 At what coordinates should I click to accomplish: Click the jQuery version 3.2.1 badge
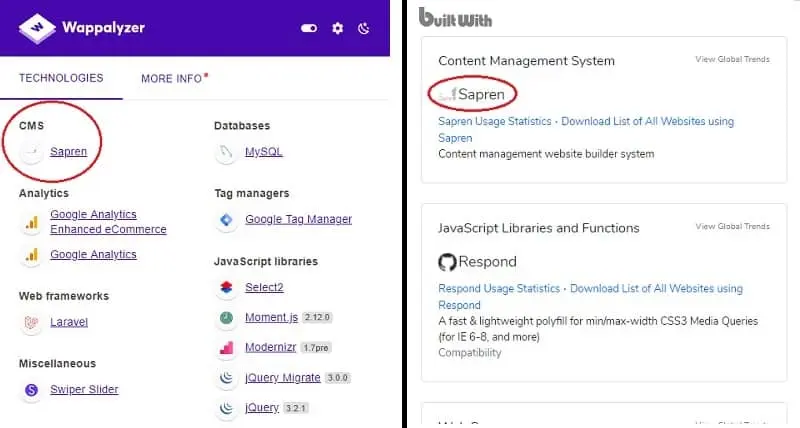click(296, 408)
